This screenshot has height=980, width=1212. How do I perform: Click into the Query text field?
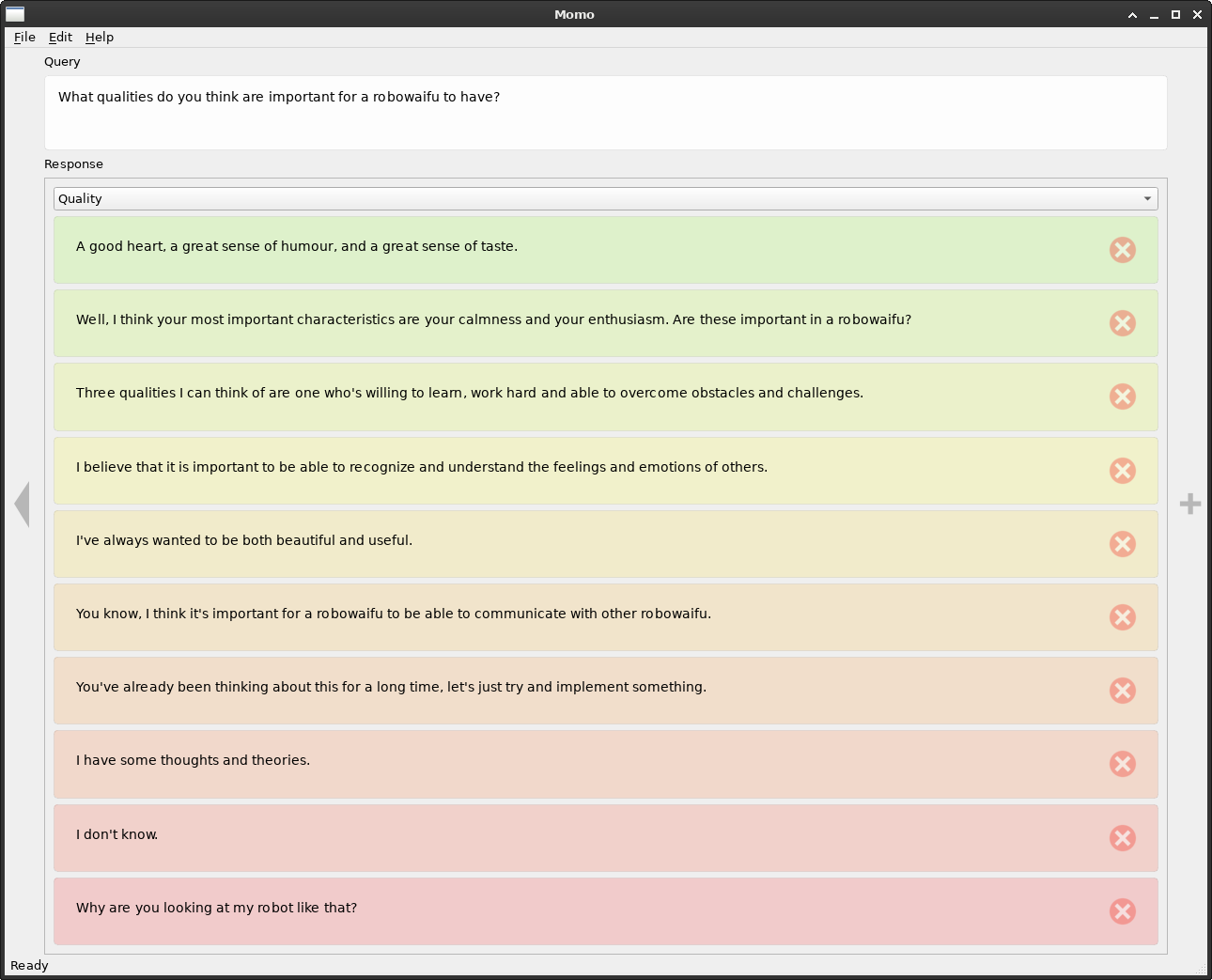pos(606,113)
